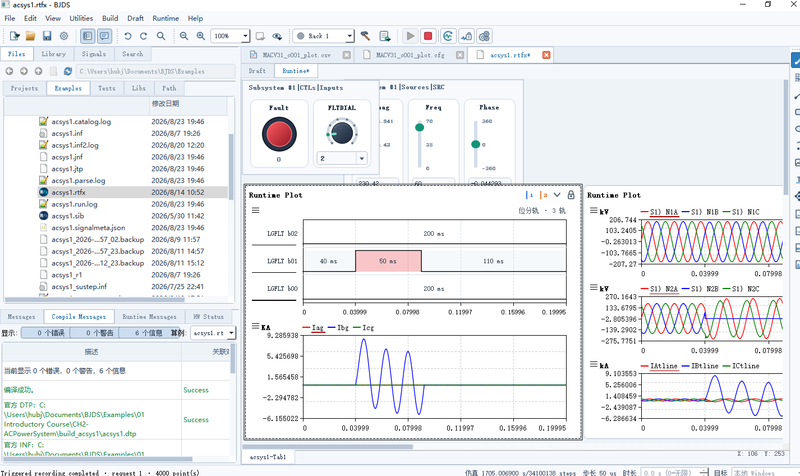Open the Search tab
The image size is (800, 476).
[x=133, y=54]
